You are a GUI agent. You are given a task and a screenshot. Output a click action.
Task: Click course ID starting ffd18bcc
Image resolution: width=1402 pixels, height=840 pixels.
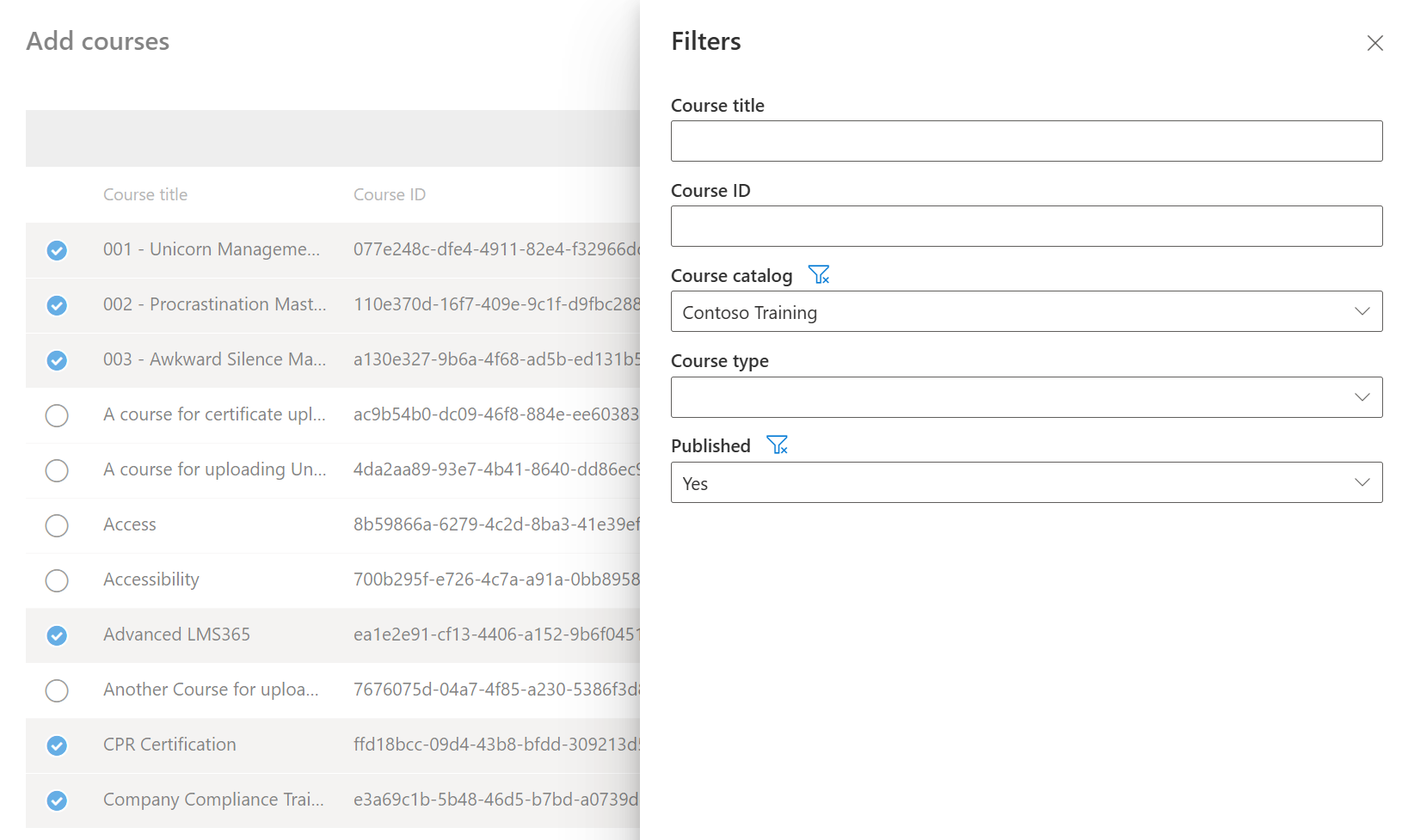coord(496,745)
